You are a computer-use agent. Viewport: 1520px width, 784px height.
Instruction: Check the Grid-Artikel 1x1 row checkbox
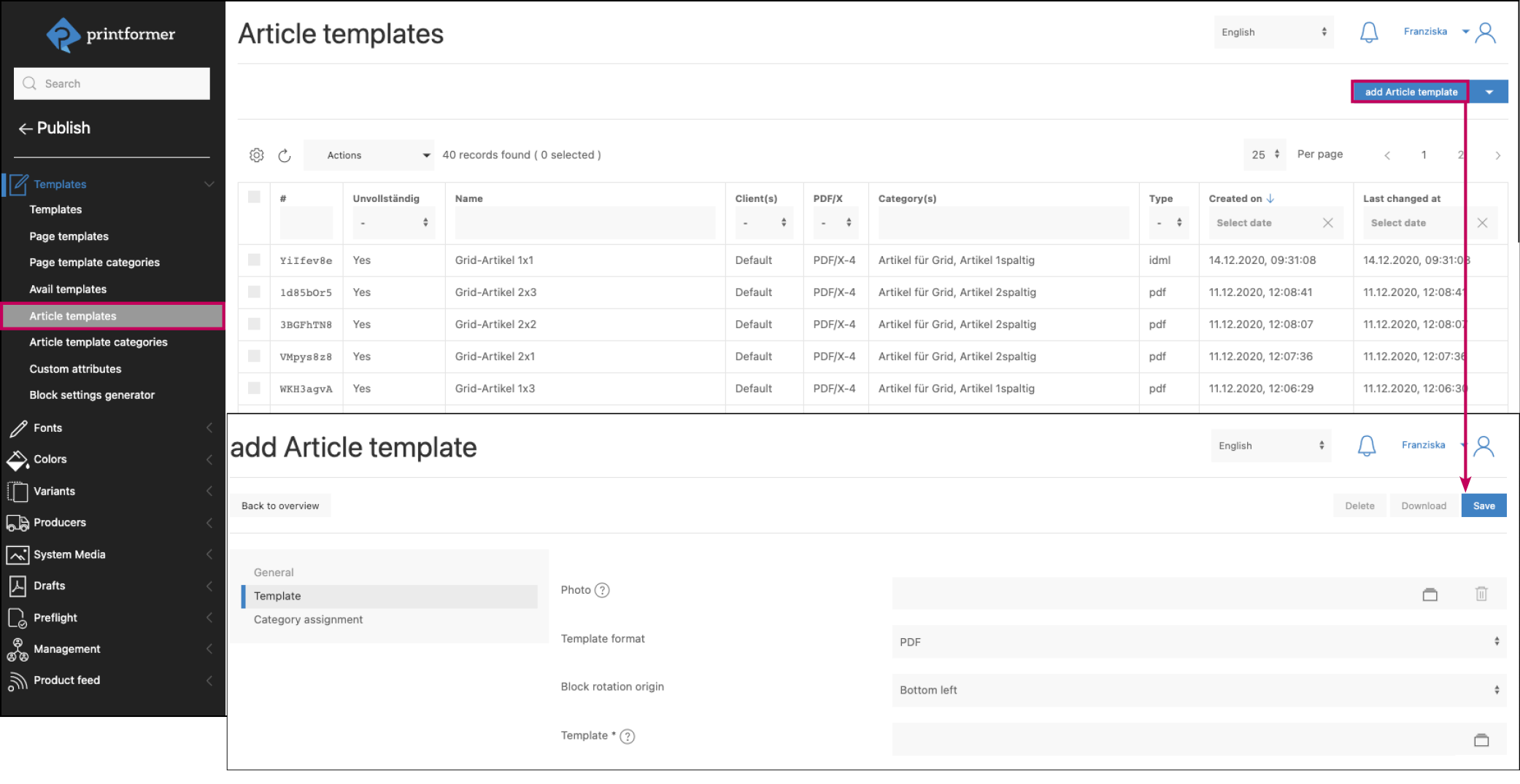tap(254, 260)
